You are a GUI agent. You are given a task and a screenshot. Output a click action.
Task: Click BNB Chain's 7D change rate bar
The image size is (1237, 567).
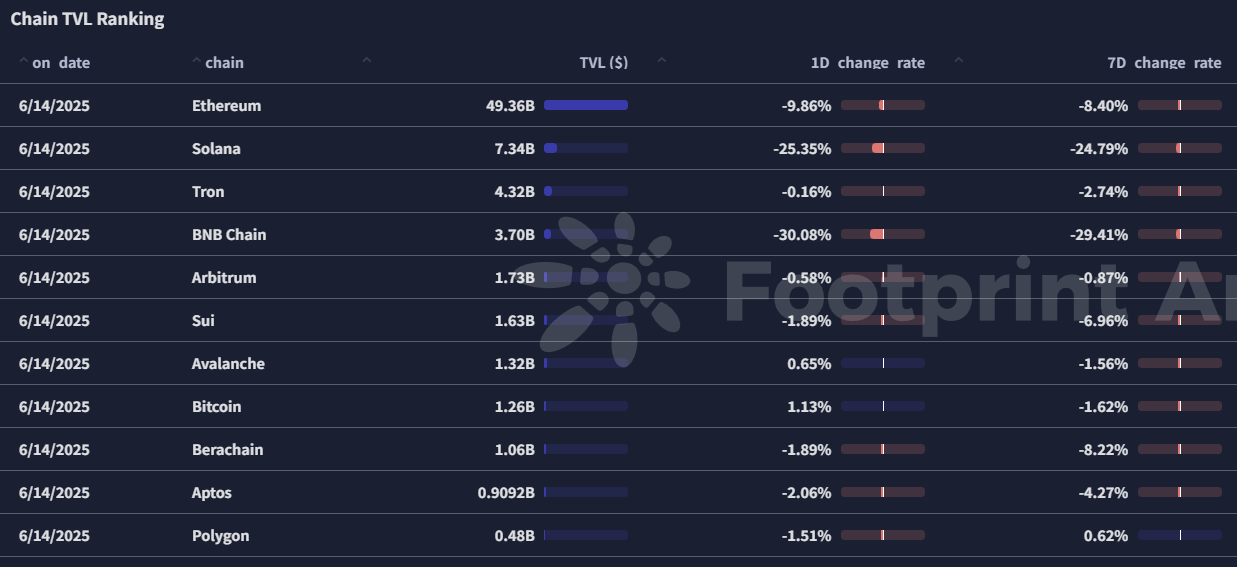pos(1180,234)
